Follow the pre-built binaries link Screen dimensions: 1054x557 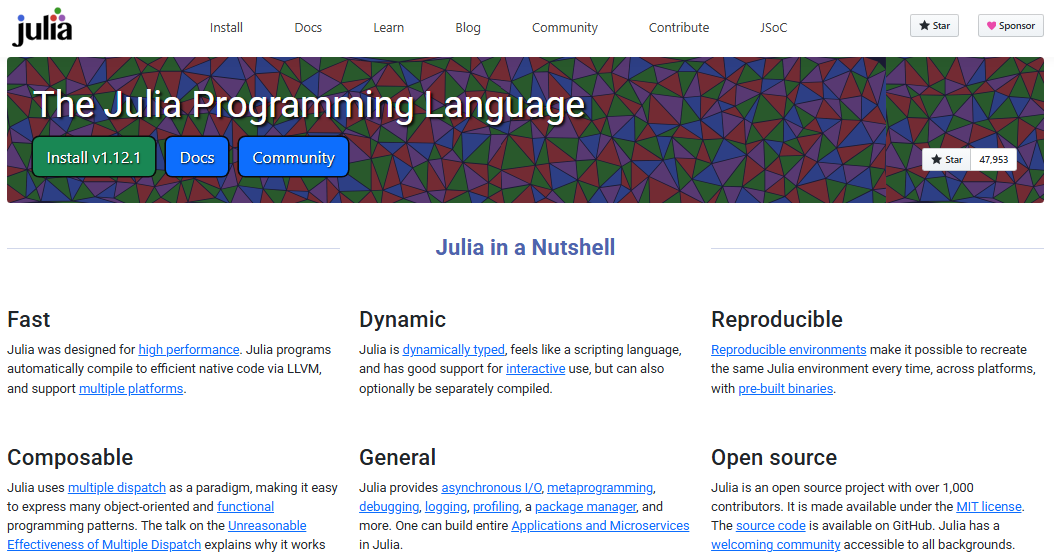(x=786, y=388)
